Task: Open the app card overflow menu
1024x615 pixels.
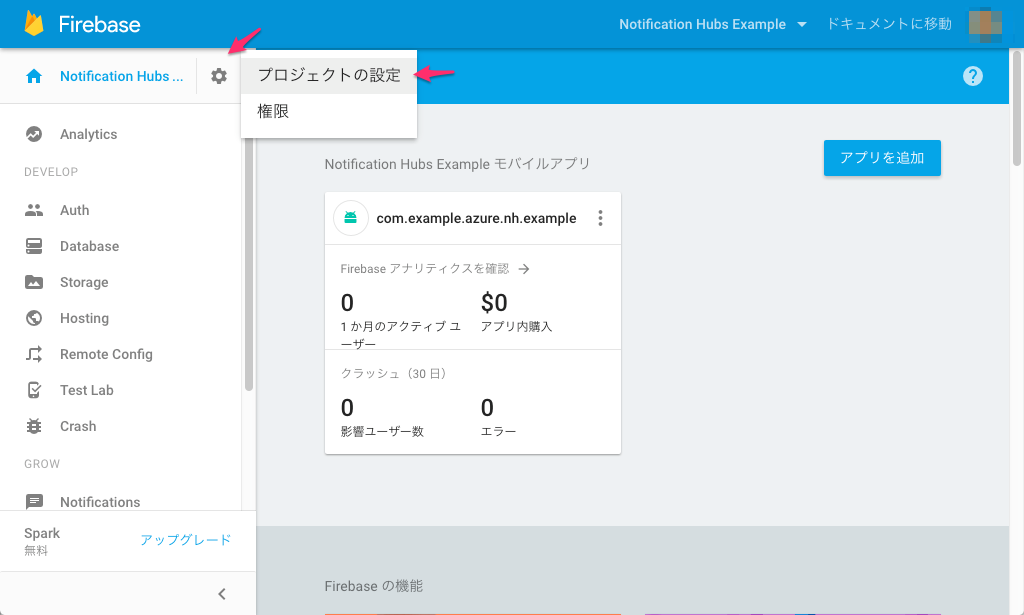Action: [x=600, y=217]
